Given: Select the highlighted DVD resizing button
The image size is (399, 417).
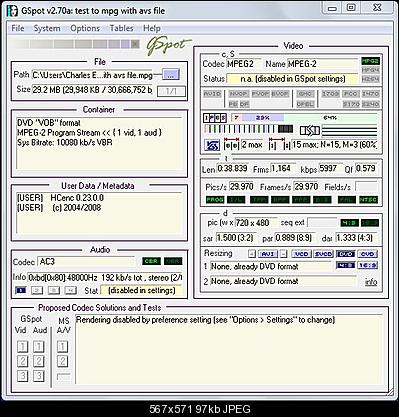Looking at the screenshot, I should [345, 254].
